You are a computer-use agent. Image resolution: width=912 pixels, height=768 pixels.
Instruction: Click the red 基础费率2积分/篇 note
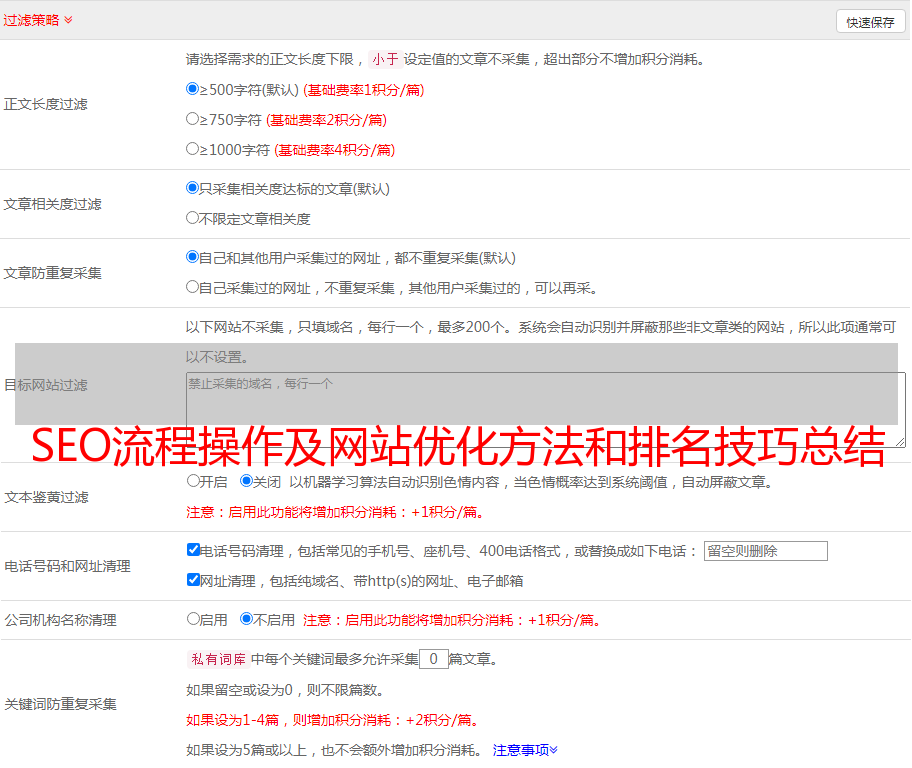click(x=326, y=120)
